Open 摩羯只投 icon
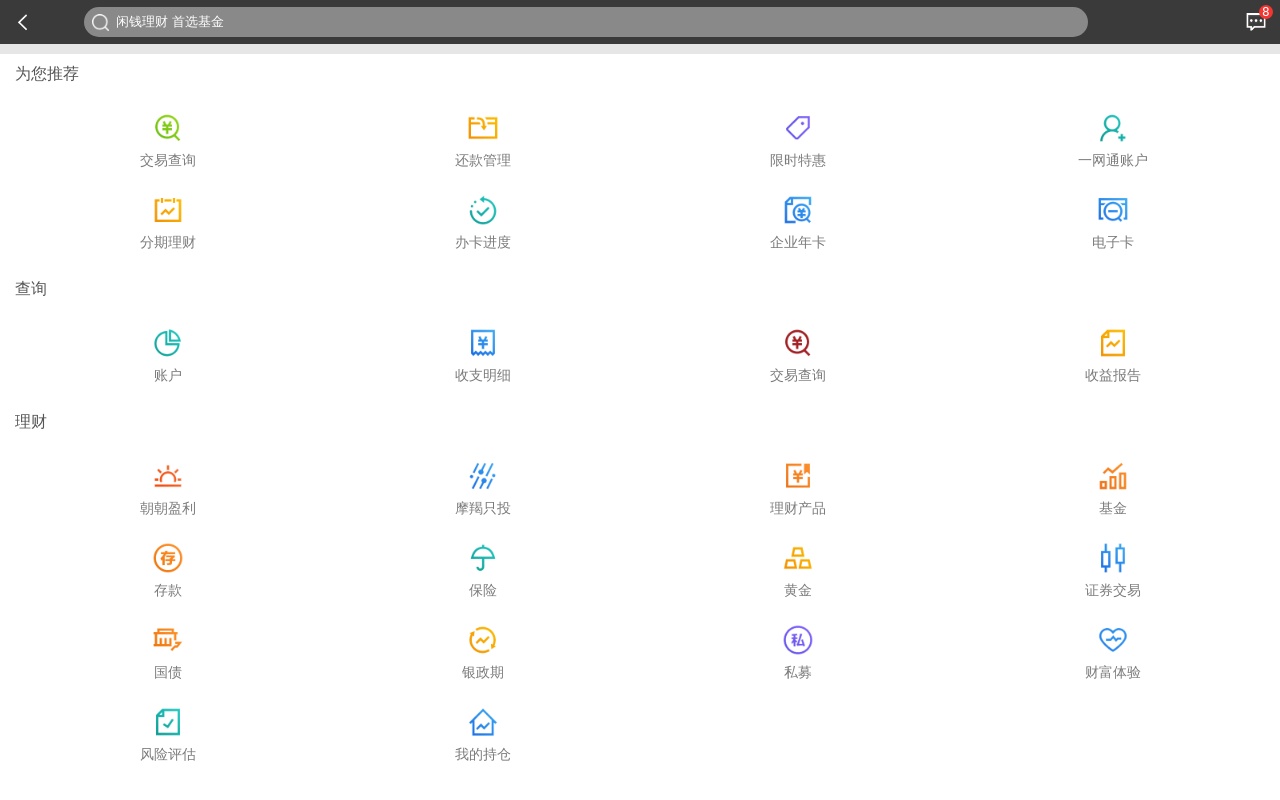 point(483,476)
